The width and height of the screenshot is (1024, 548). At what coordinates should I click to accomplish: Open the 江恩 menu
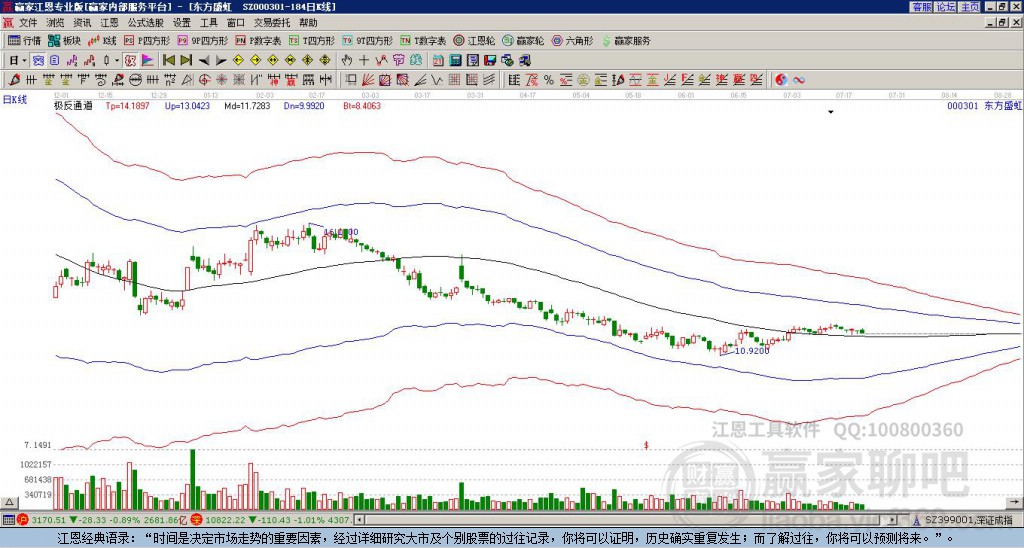tap(109, 23)
